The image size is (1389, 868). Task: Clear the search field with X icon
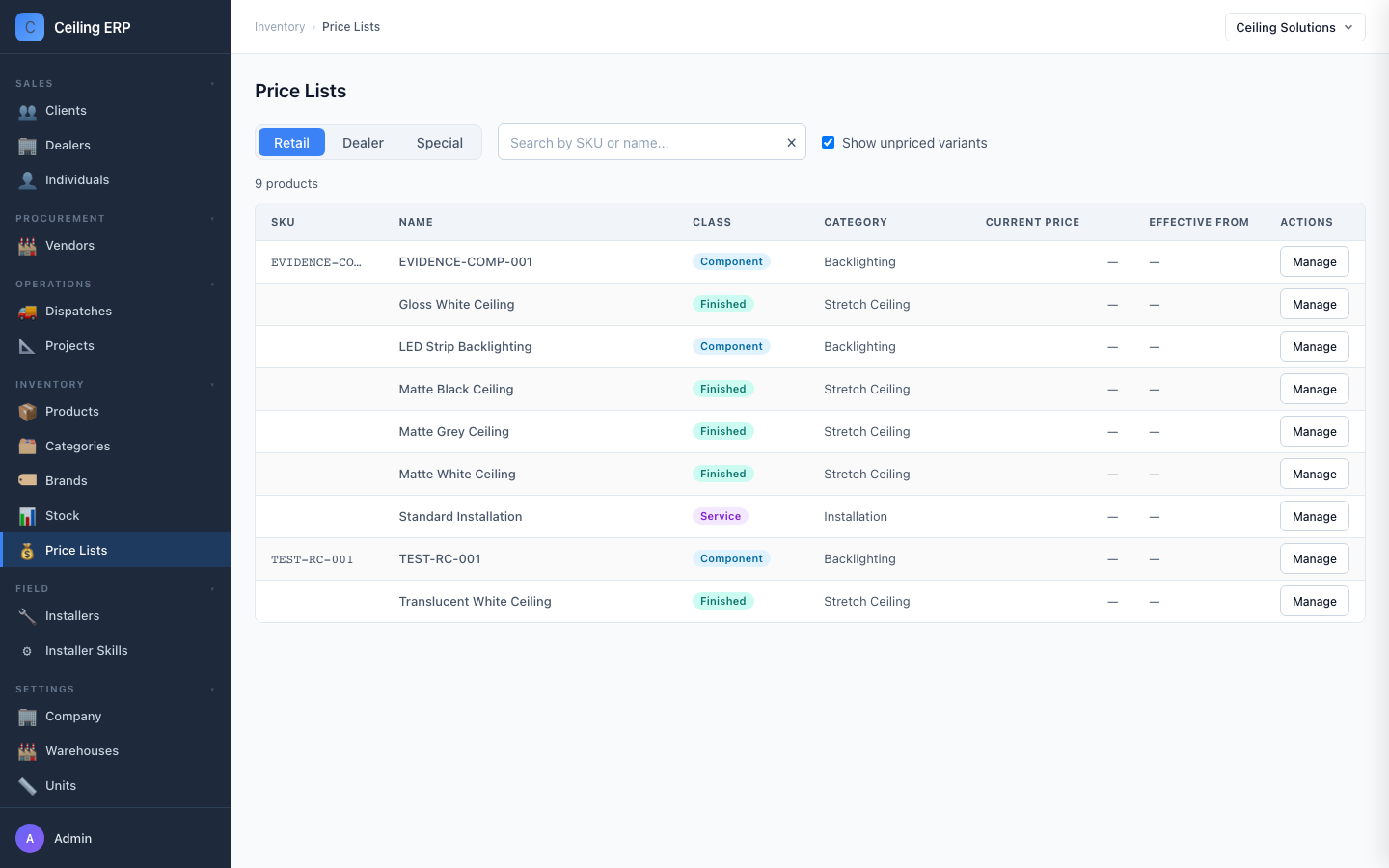[791, 143]
